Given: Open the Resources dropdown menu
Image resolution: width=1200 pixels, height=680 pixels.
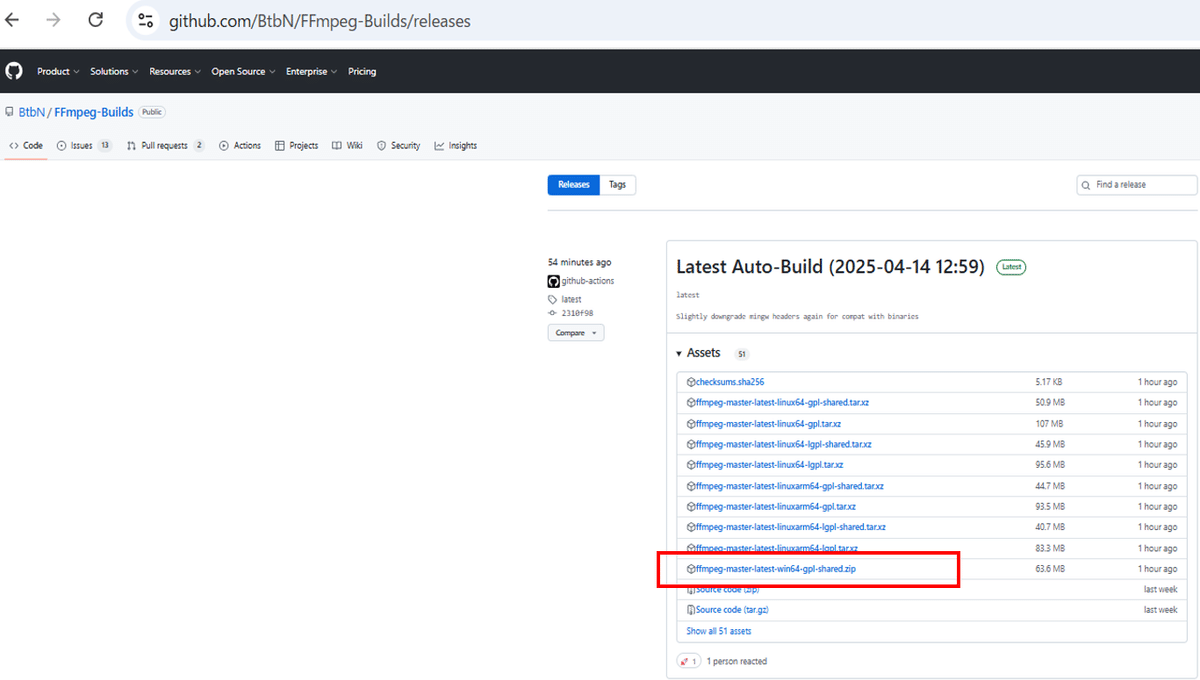Looking at the screenshot, I should tap(175, 71).
